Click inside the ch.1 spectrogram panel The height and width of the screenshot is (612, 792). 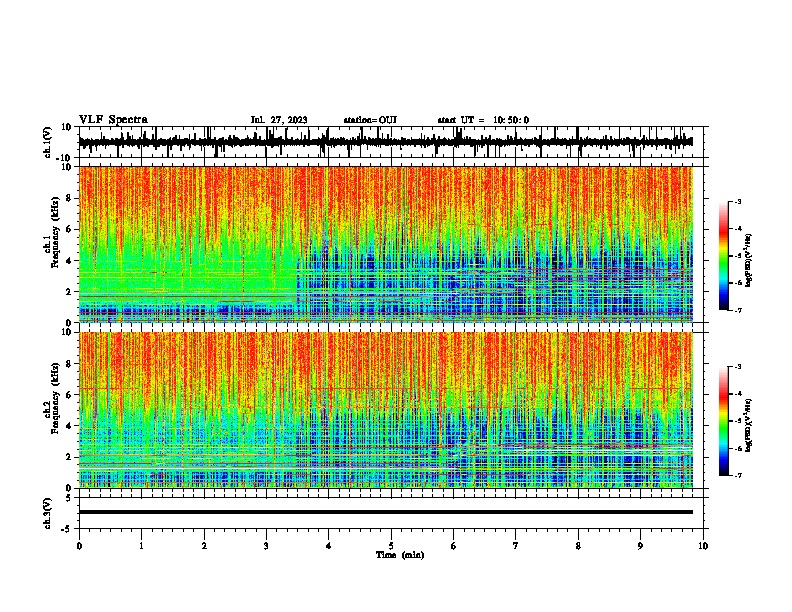[386, 244]
